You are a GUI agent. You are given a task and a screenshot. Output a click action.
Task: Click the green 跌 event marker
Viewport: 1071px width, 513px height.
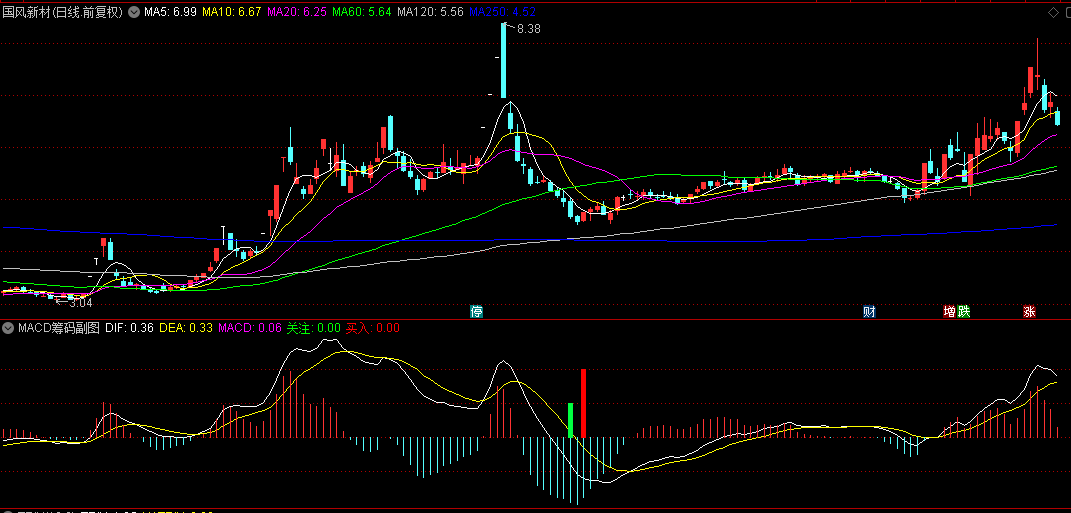pyautogui.click(x=964, y=312)
